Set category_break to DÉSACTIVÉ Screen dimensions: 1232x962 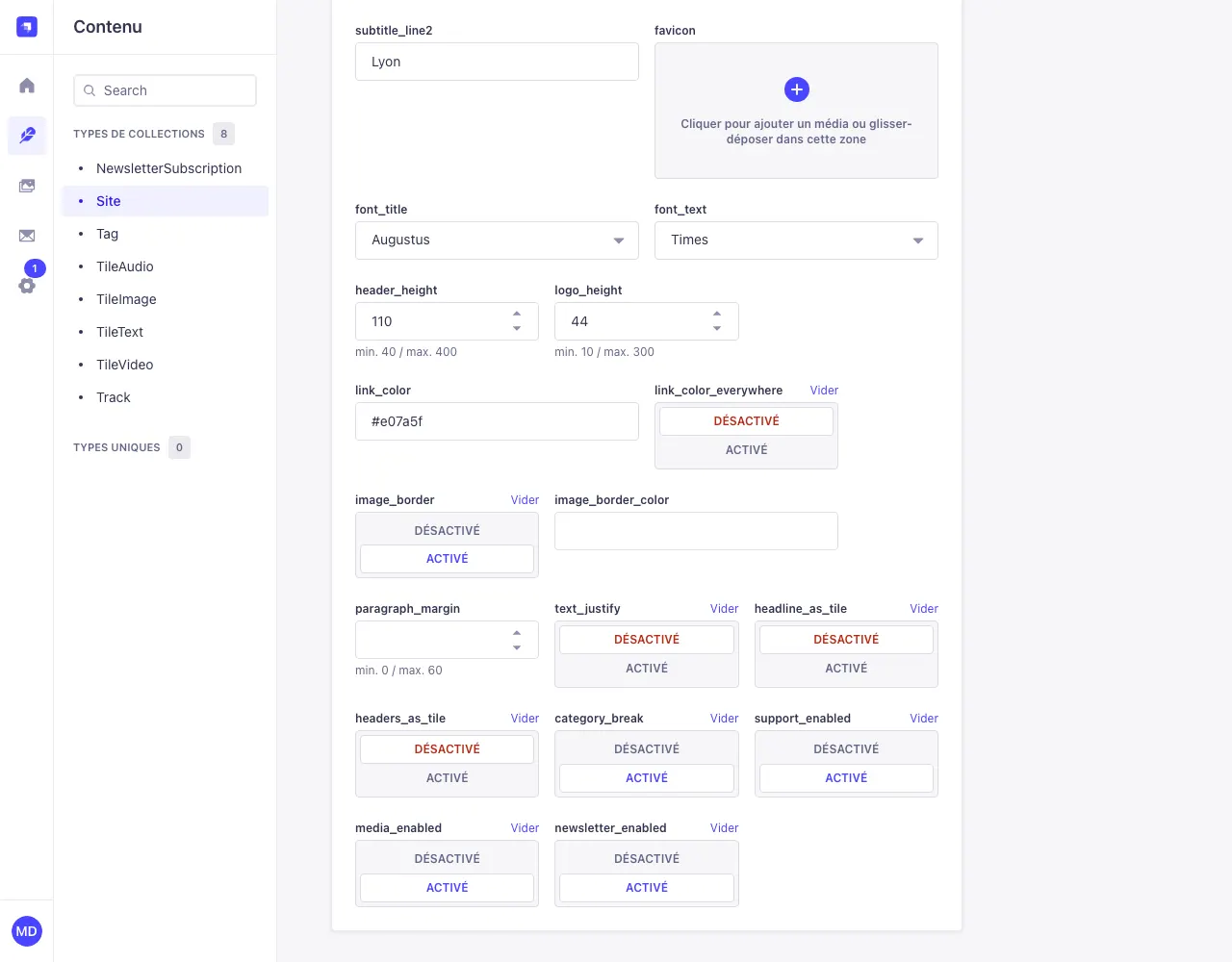coord(647,749)
